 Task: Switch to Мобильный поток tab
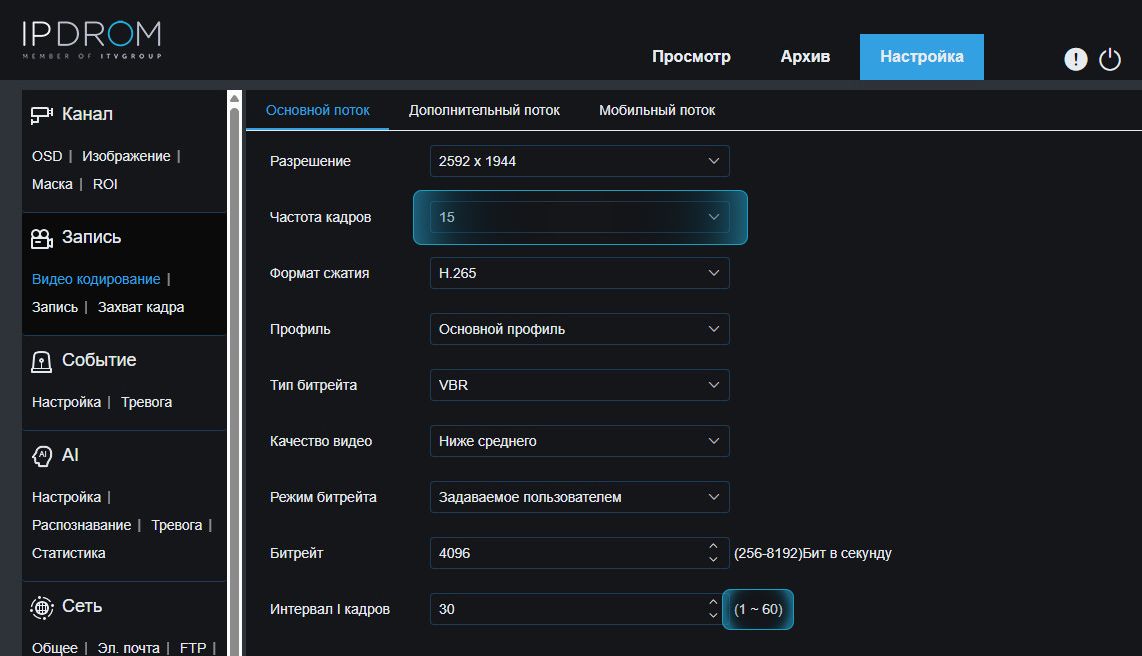pos(657,110)
